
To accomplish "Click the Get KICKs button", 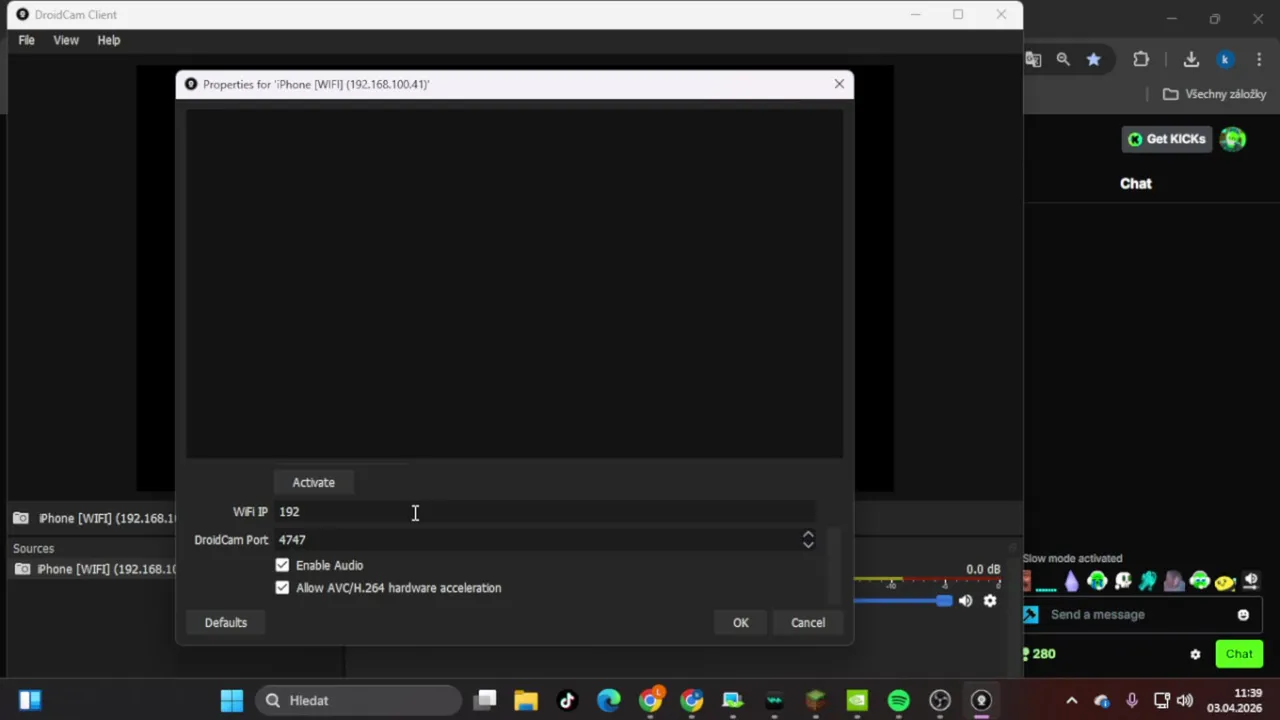I will 1166,139.
